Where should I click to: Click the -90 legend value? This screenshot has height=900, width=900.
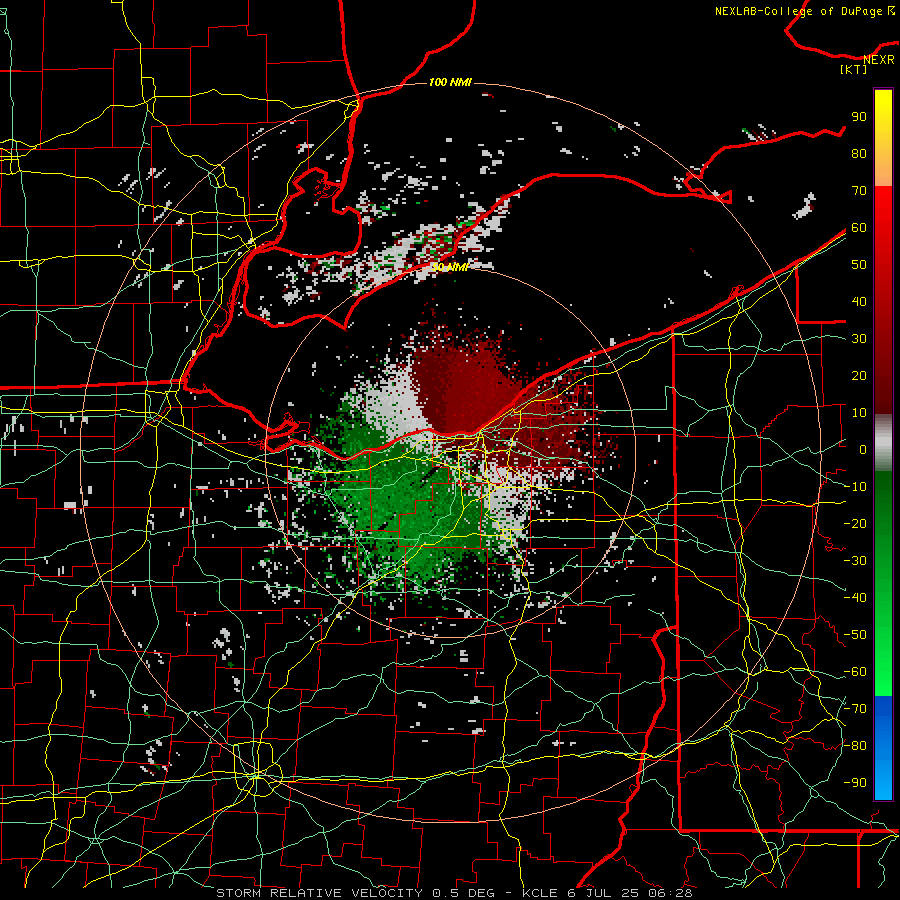tap(855, 783)
